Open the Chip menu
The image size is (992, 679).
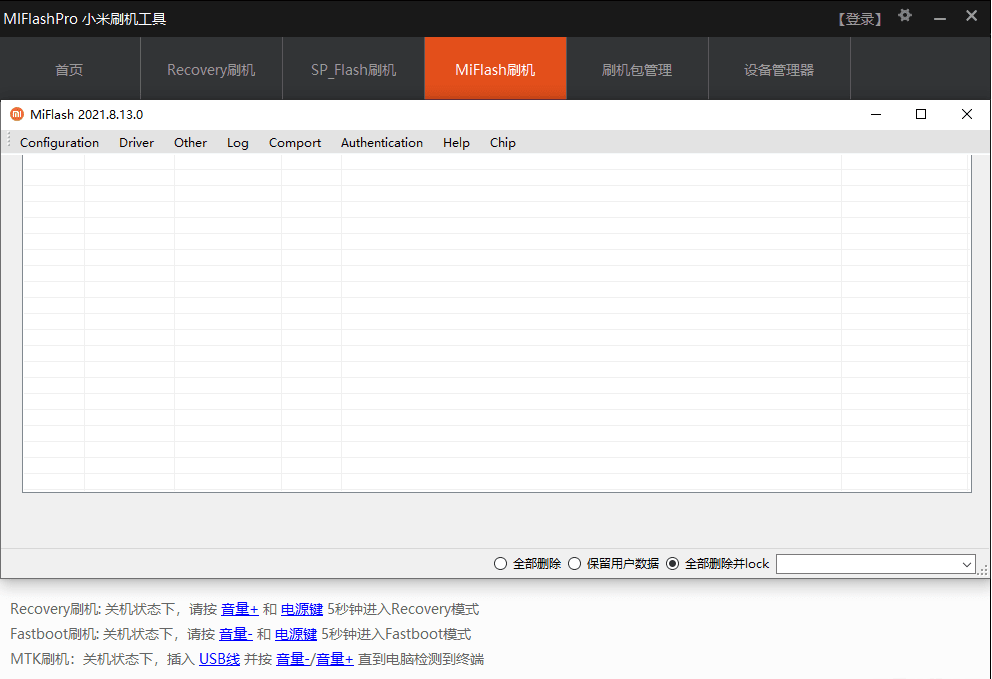[502, 142]
